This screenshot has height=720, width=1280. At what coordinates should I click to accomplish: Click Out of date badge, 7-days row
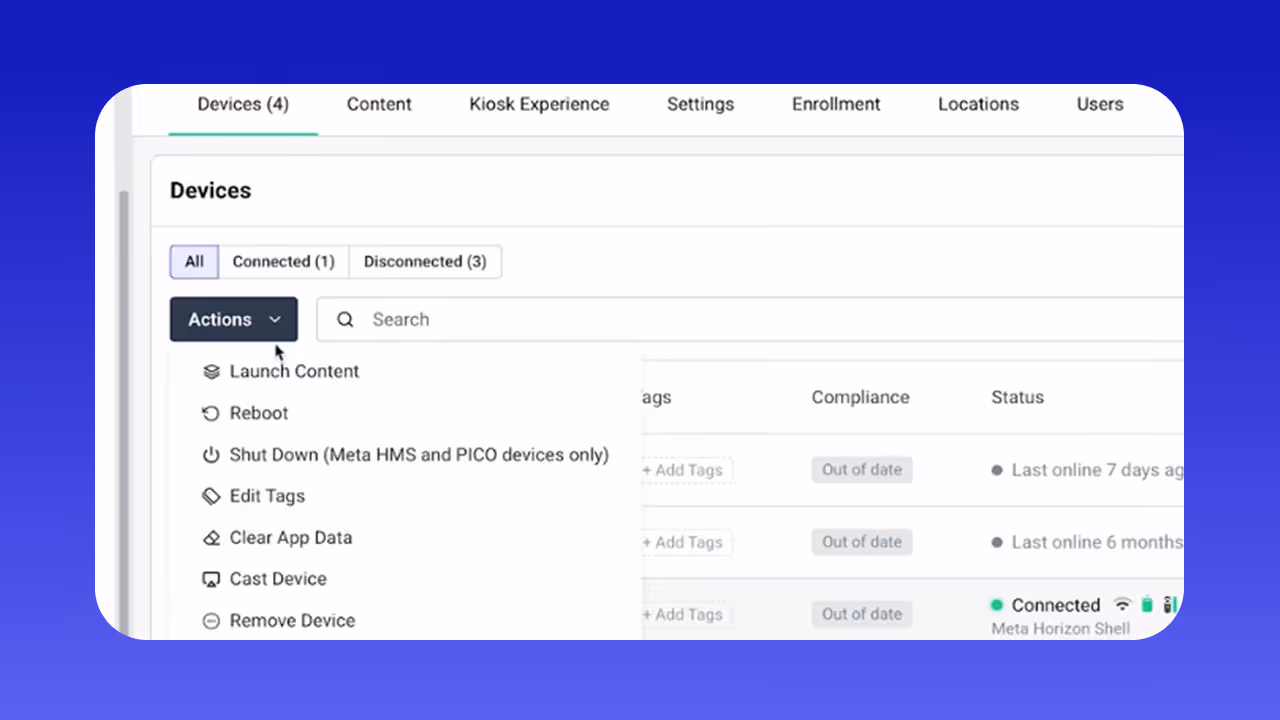tap(862, 470)
